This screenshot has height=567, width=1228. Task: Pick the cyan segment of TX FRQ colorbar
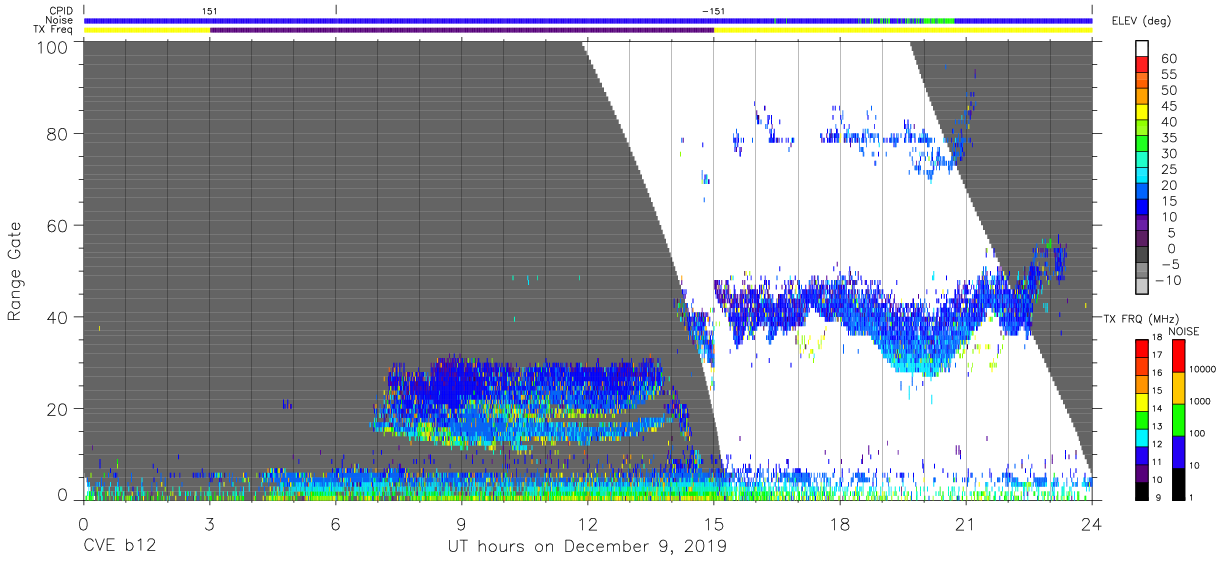coord(1141,437)
